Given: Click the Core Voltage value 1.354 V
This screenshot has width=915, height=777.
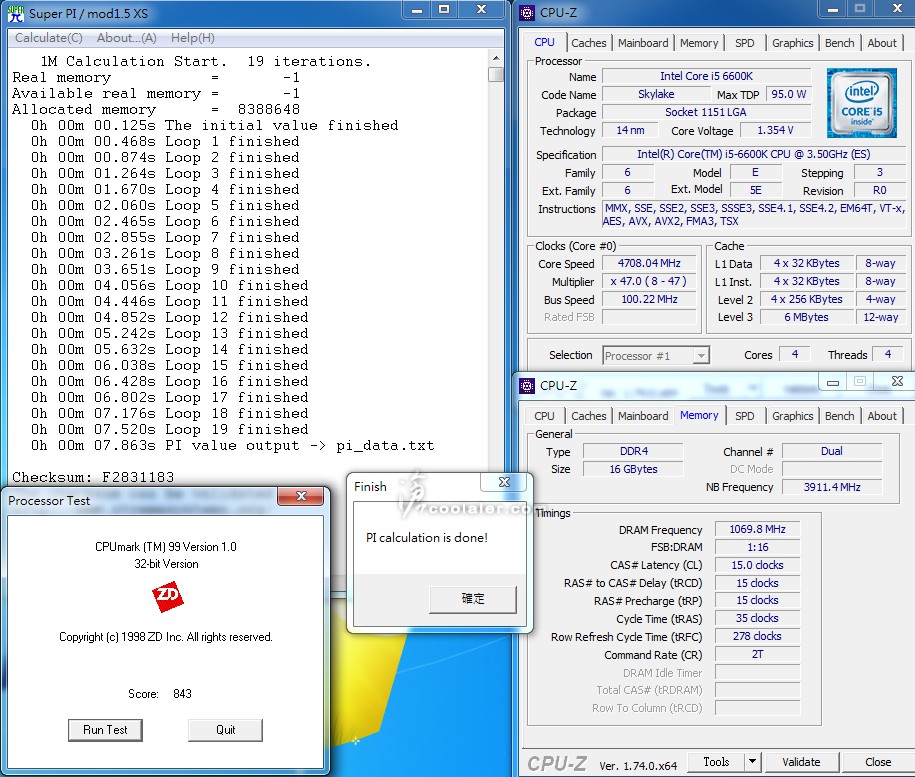Looking at the screenshot, I should click(775, 130).
